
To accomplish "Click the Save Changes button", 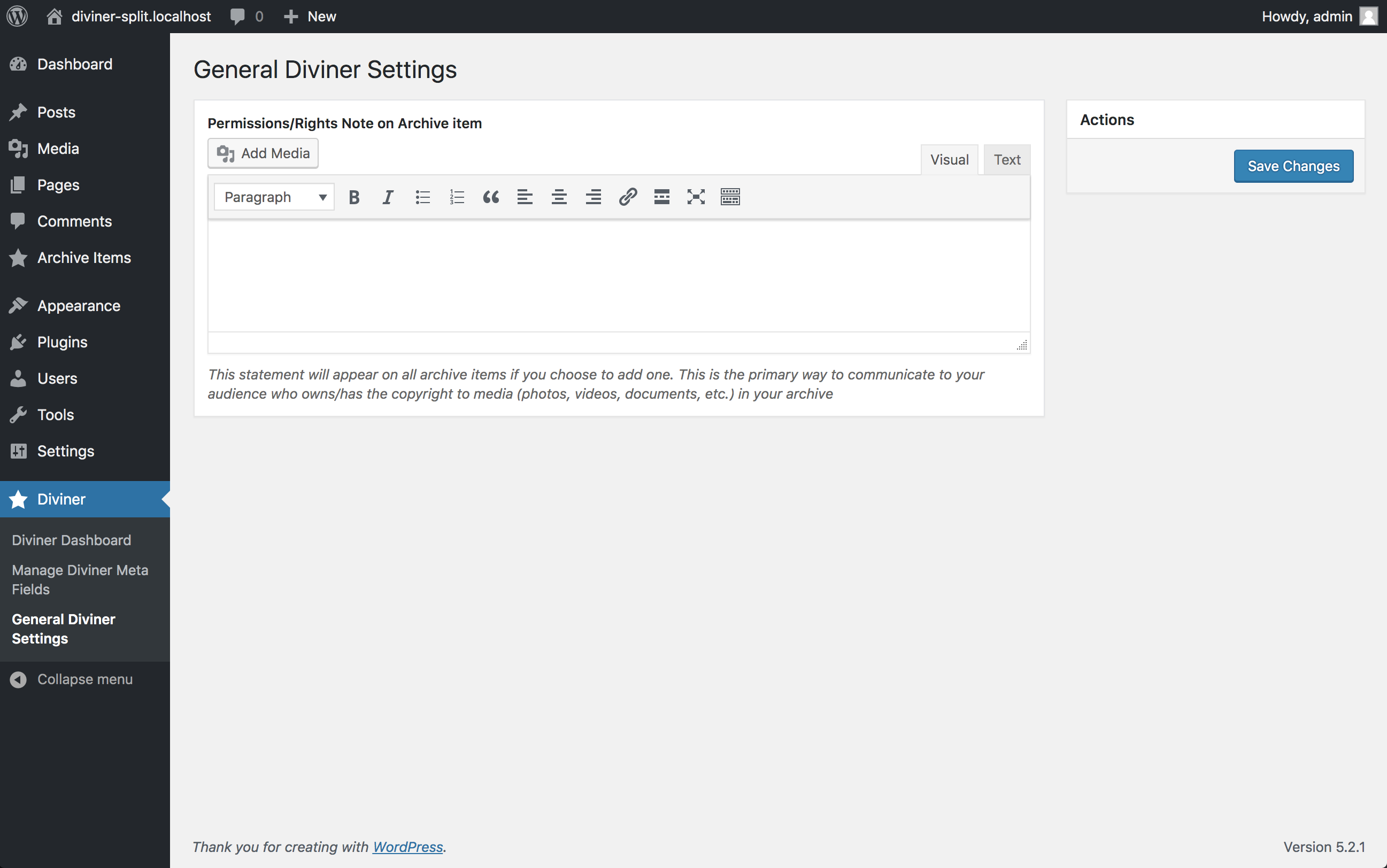I will tap(1293, 166).
